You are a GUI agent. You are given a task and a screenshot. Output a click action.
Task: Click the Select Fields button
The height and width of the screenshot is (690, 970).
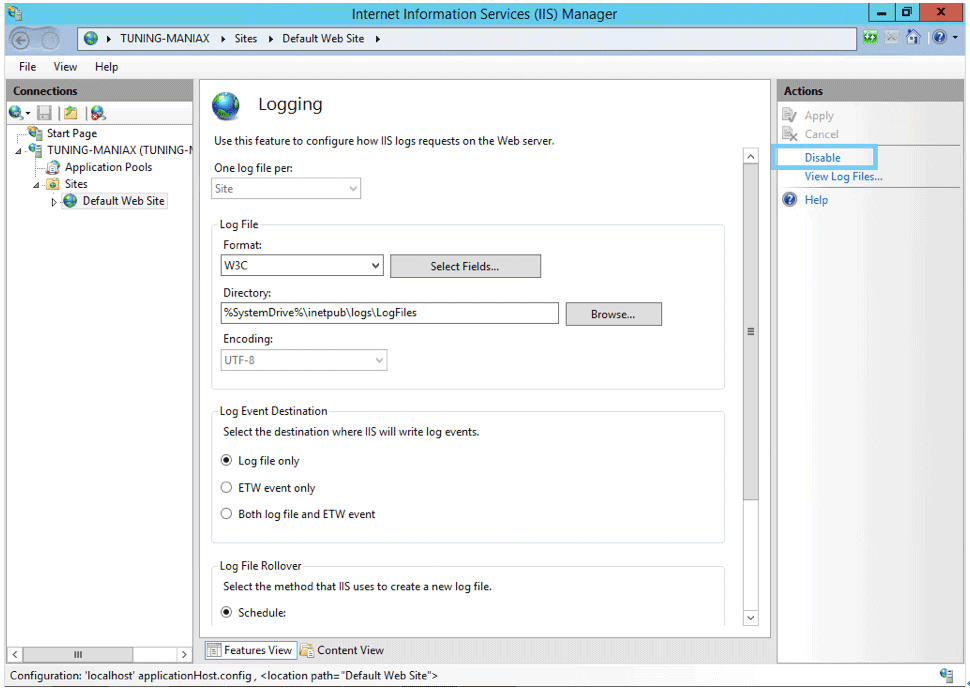pos(465,266)
